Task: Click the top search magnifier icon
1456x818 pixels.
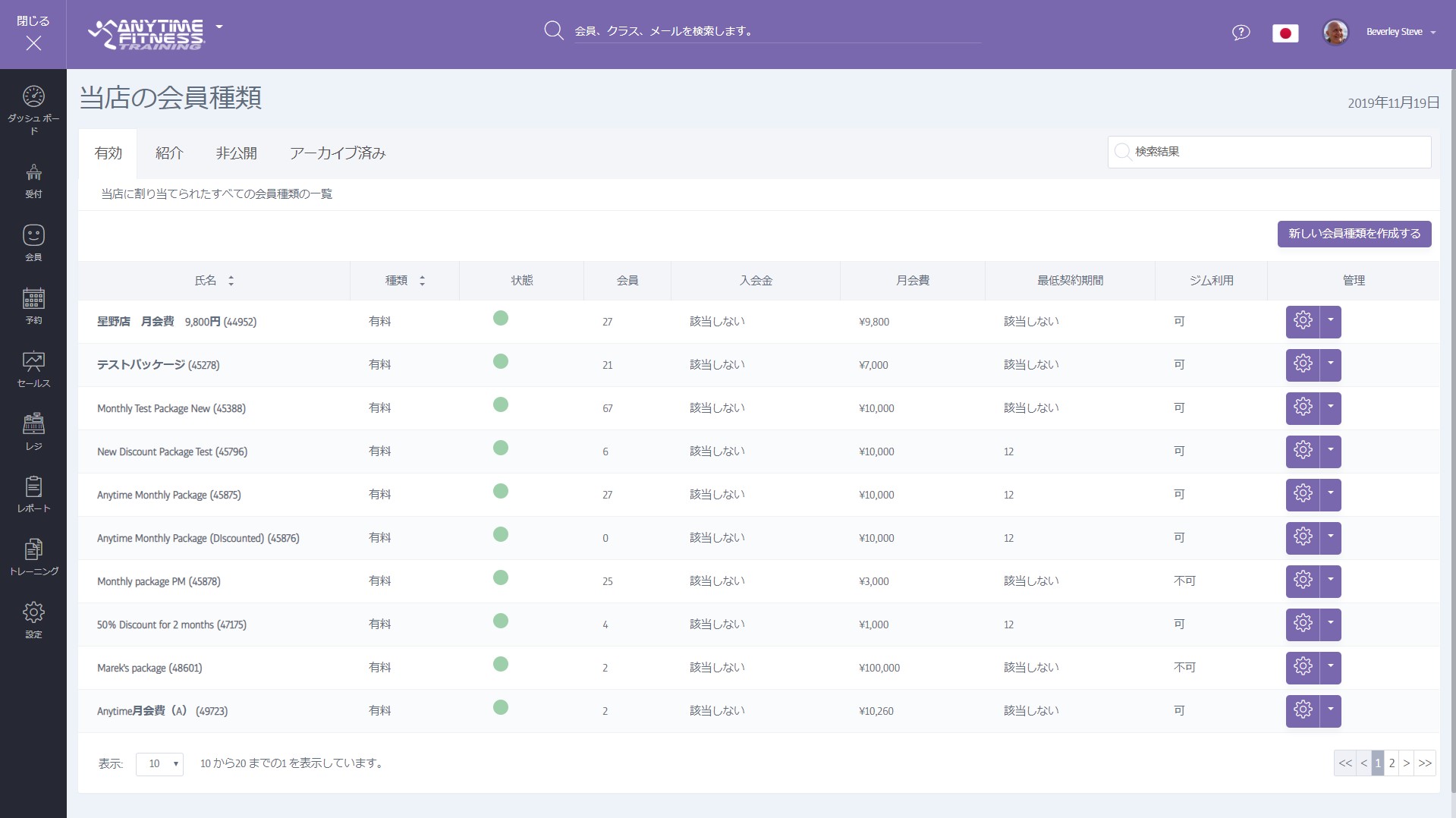Action: coord(554,30)
